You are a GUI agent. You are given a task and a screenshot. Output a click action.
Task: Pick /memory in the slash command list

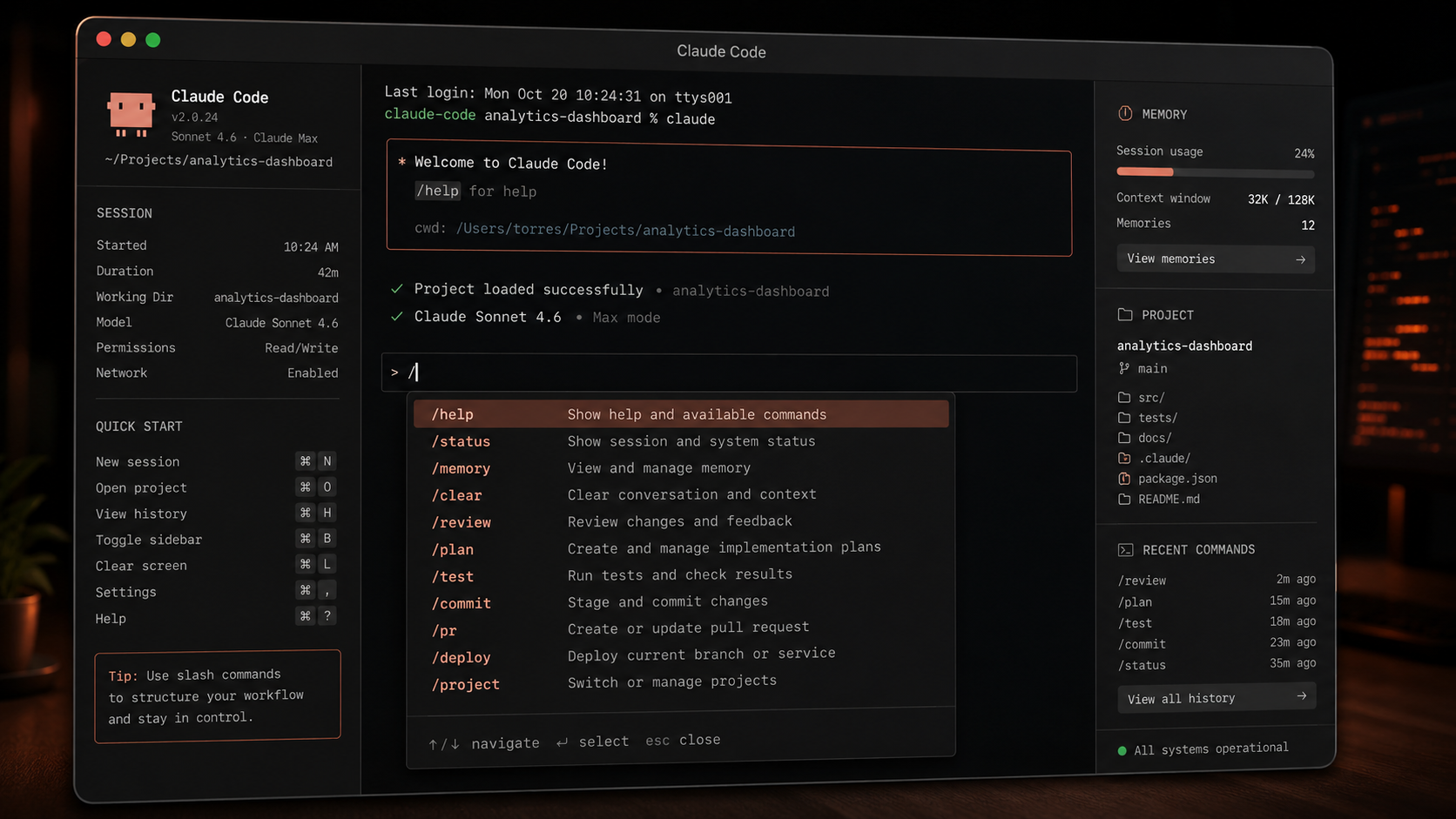coord(681,468)
